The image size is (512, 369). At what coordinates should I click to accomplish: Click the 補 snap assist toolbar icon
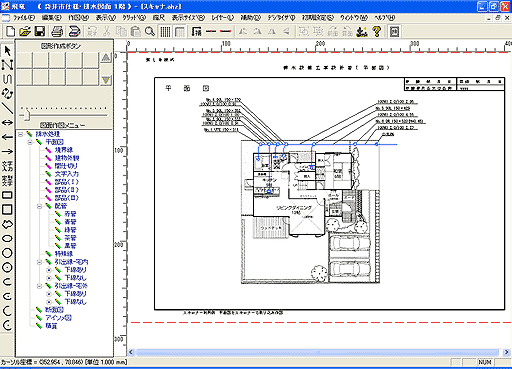click(197, 32)
